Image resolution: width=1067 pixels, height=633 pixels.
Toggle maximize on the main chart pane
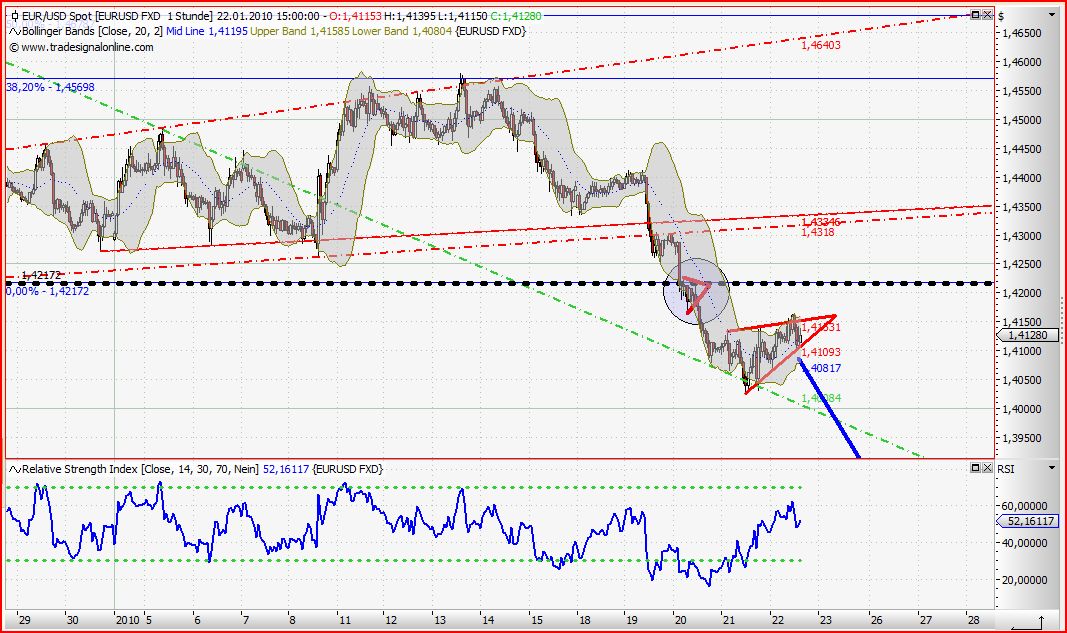pyautogui.click(x=975, y=14)
